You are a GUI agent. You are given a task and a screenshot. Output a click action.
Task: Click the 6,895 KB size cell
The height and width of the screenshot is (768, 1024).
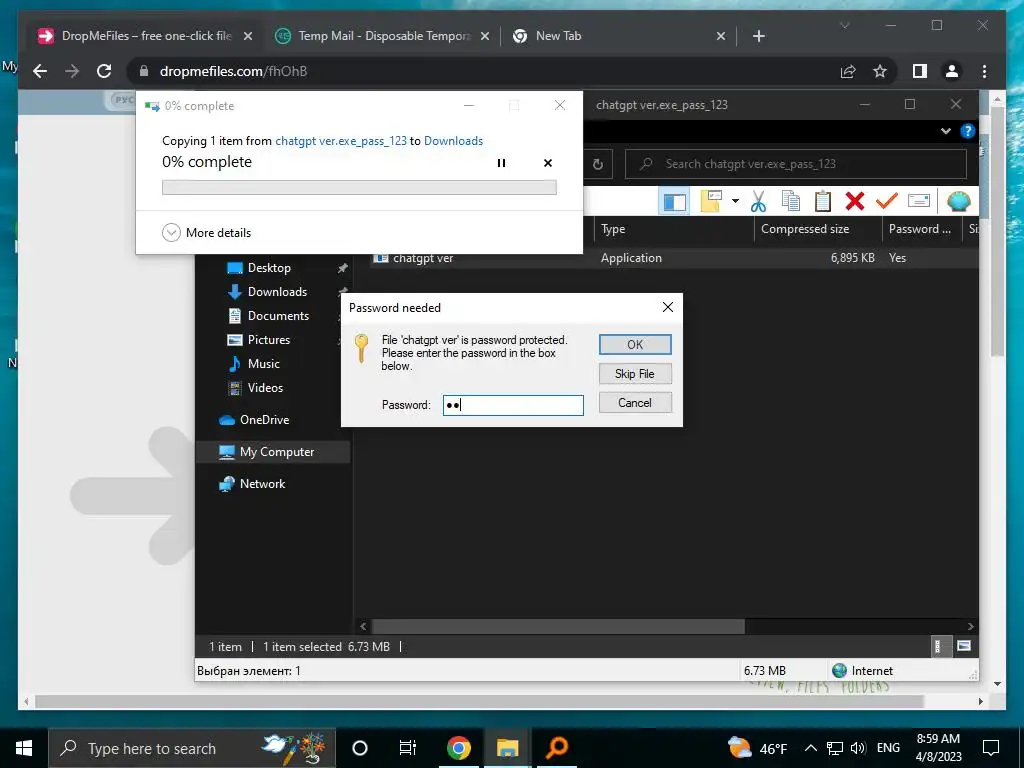(852, 258)
